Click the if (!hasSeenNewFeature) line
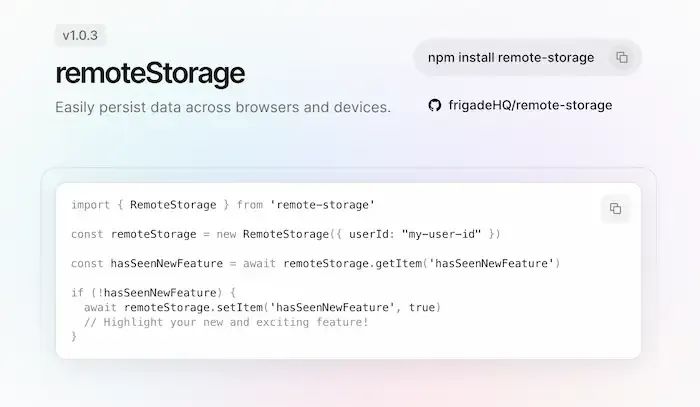The height and width of the screenshot is (407, 700). (x=153, y=293)
